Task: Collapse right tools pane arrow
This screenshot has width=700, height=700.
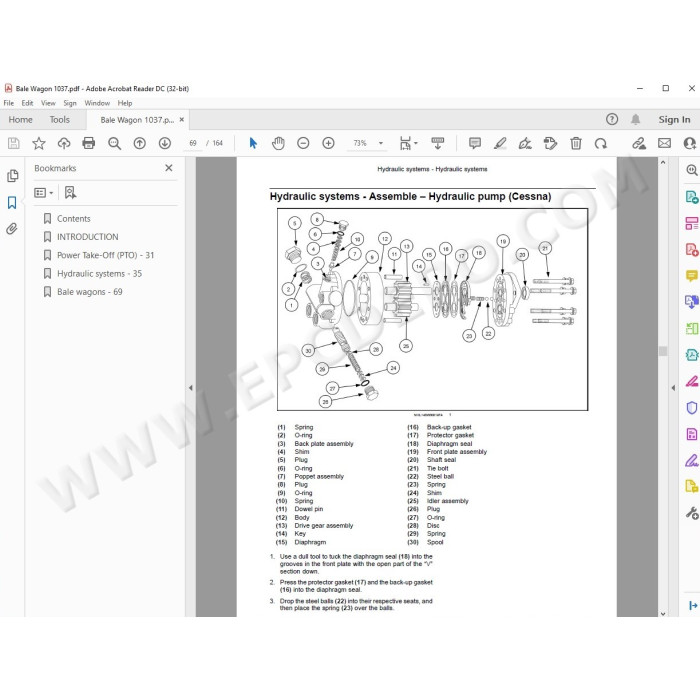Action: 673,388
